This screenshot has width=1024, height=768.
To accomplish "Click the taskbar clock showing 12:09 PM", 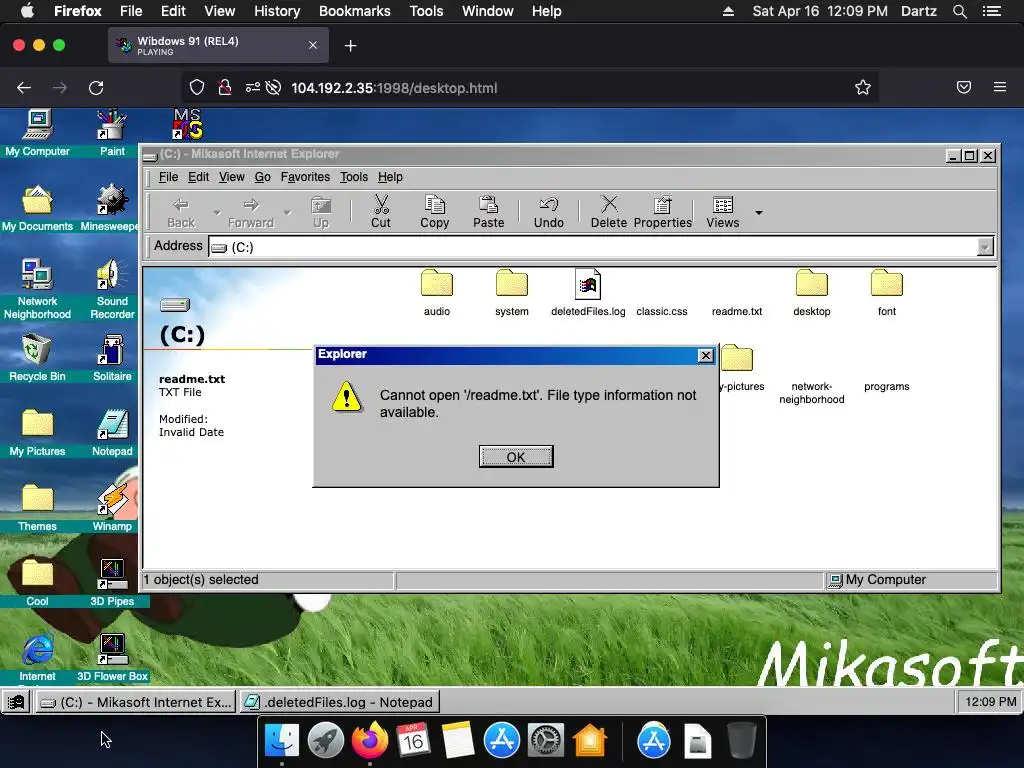I will (x=990, y=701).
